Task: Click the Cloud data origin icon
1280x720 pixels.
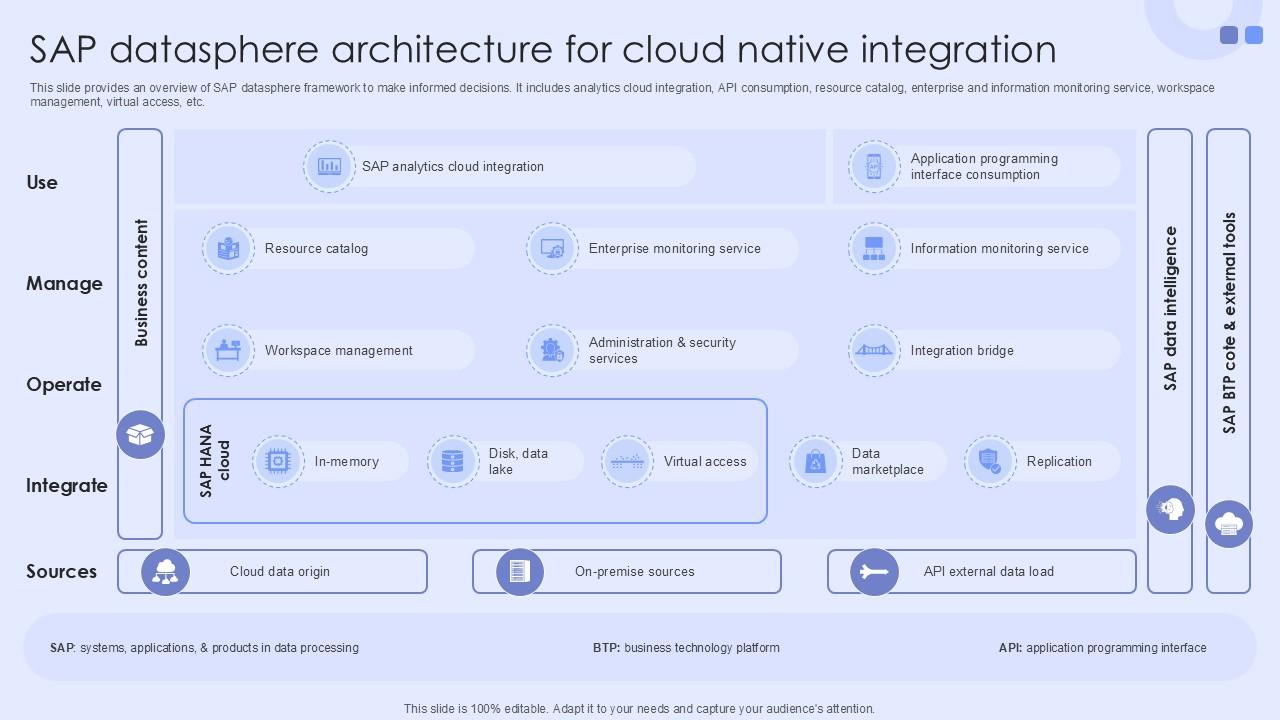Action: pos(165,572)
